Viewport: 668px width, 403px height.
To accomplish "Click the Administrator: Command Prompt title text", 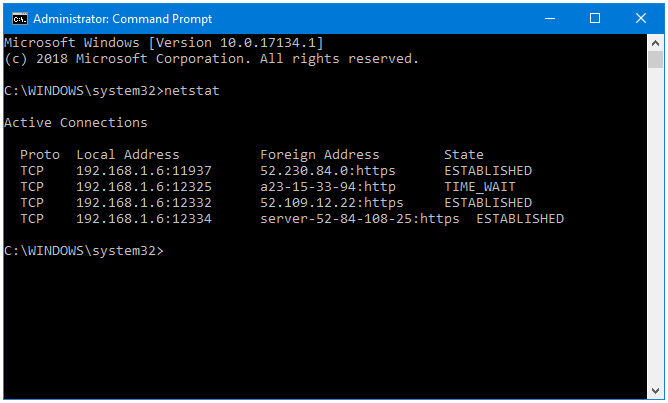I will point(123,19).
